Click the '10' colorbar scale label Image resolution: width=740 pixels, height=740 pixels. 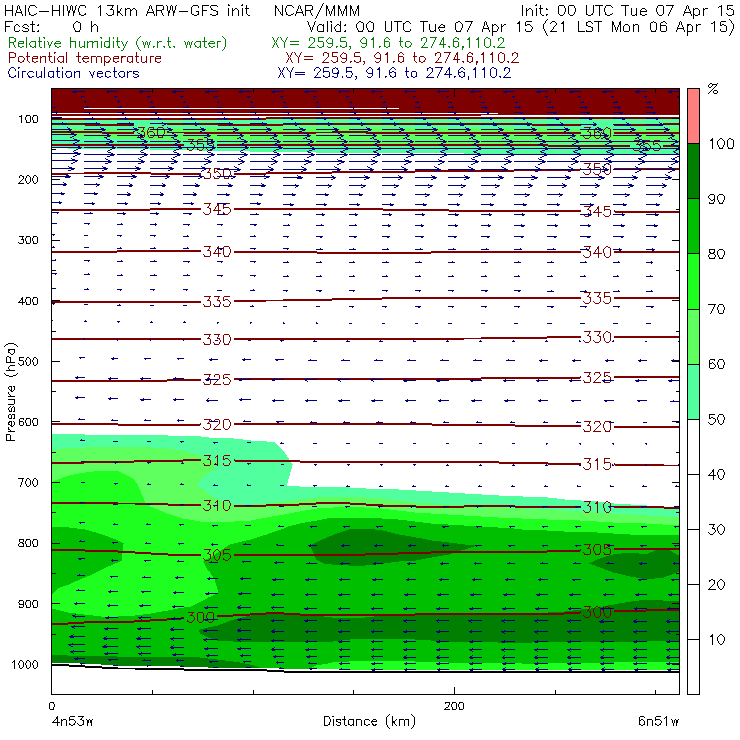716,639
